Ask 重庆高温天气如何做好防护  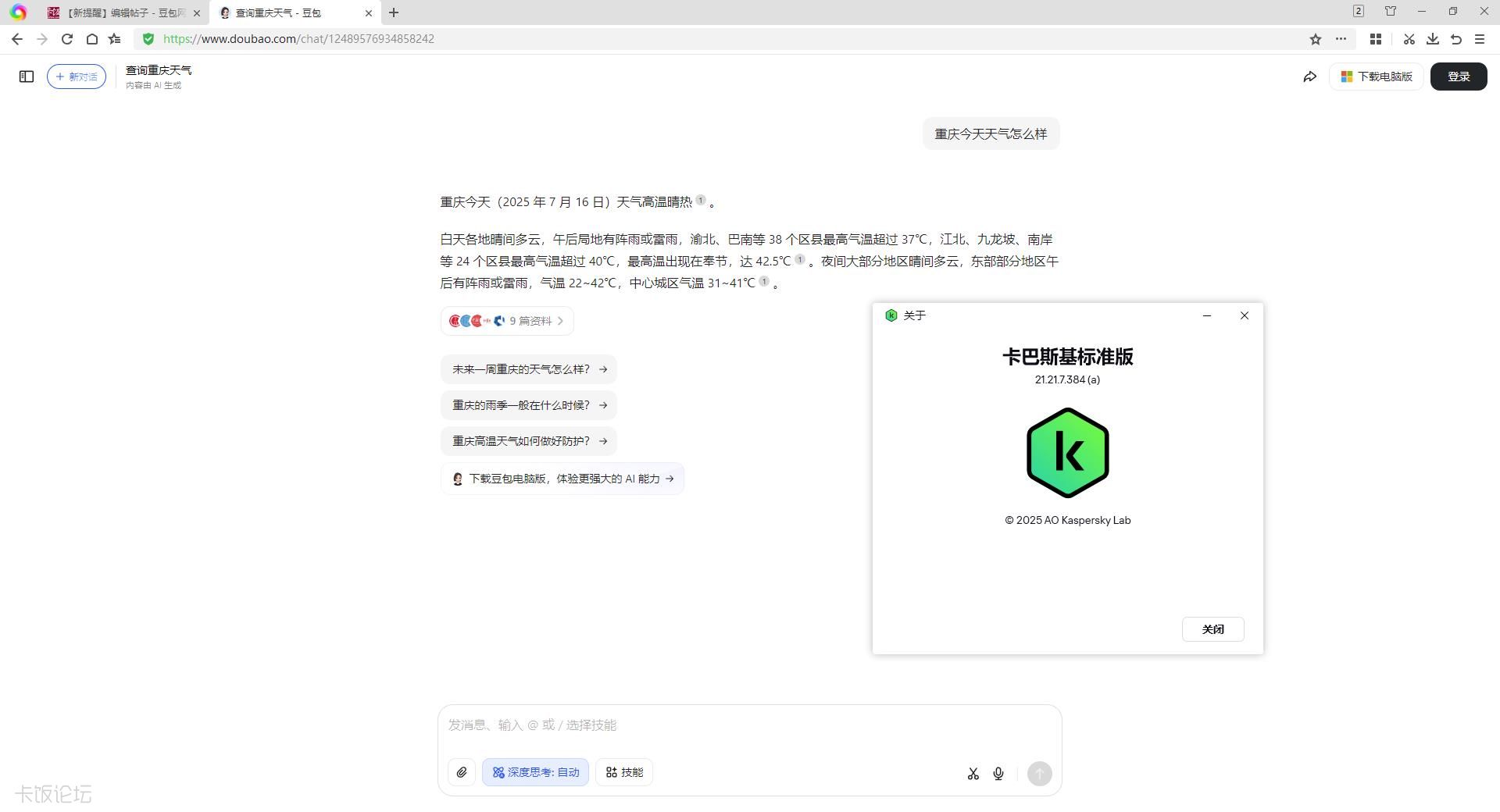(x=529, y=441)
